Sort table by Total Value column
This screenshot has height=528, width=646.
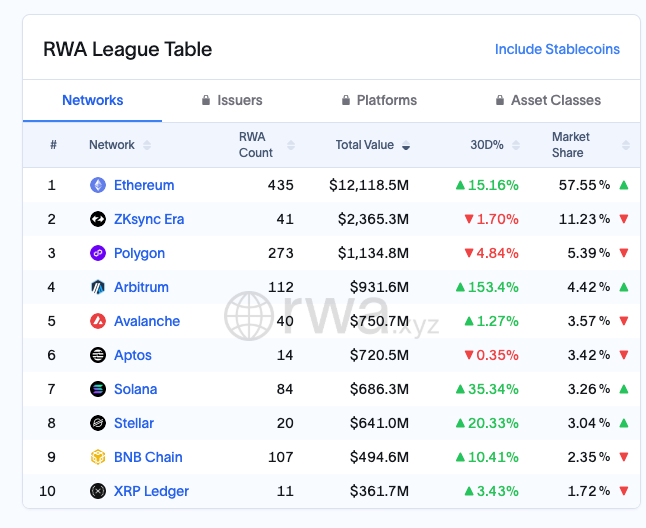(372, 145)
